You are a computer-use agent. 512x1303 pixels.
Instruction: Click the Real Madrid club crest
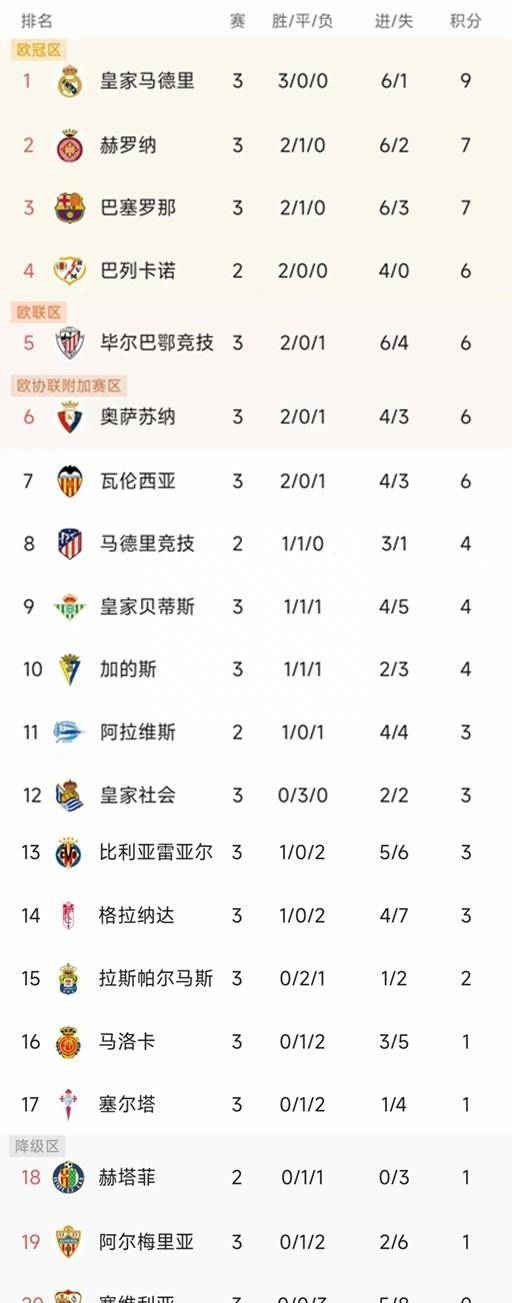click(x=69, y=81)
